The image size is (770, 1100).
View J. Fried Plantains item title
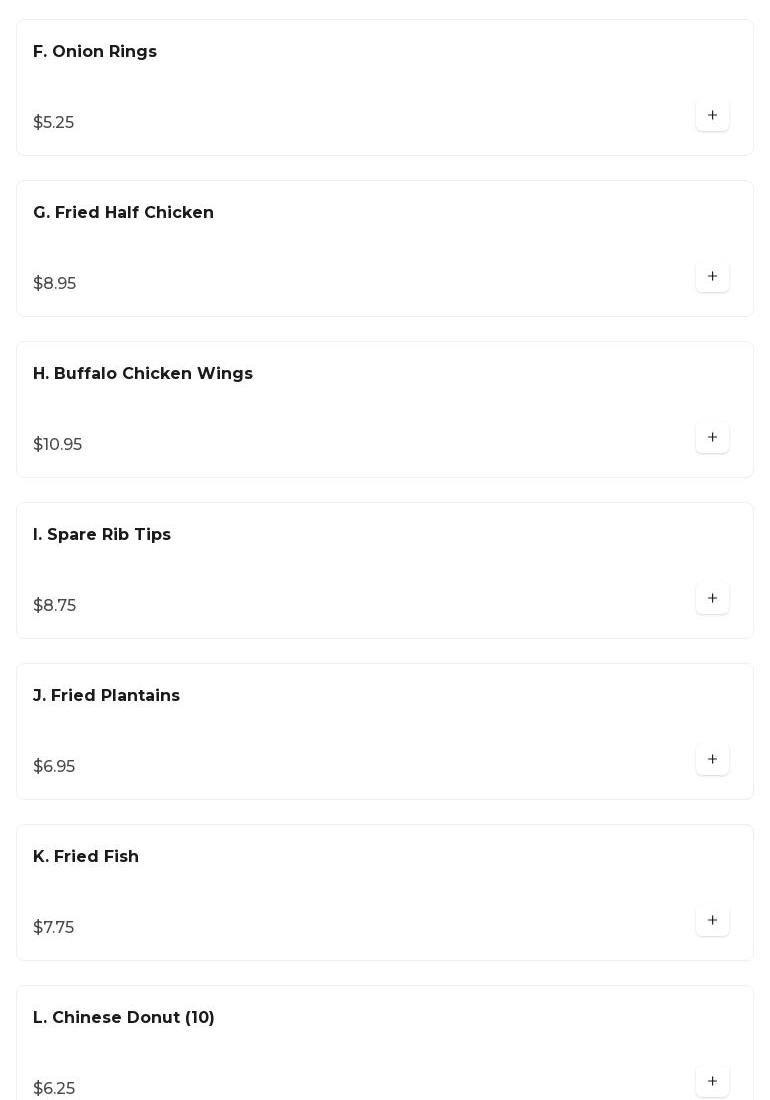(x=106, y=696)
